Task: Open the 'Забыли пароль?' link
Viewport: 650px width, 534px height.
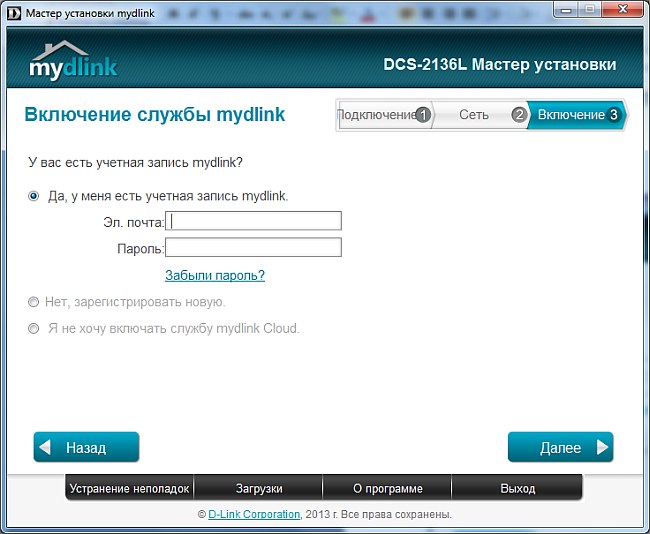Action: coord(215,275)
